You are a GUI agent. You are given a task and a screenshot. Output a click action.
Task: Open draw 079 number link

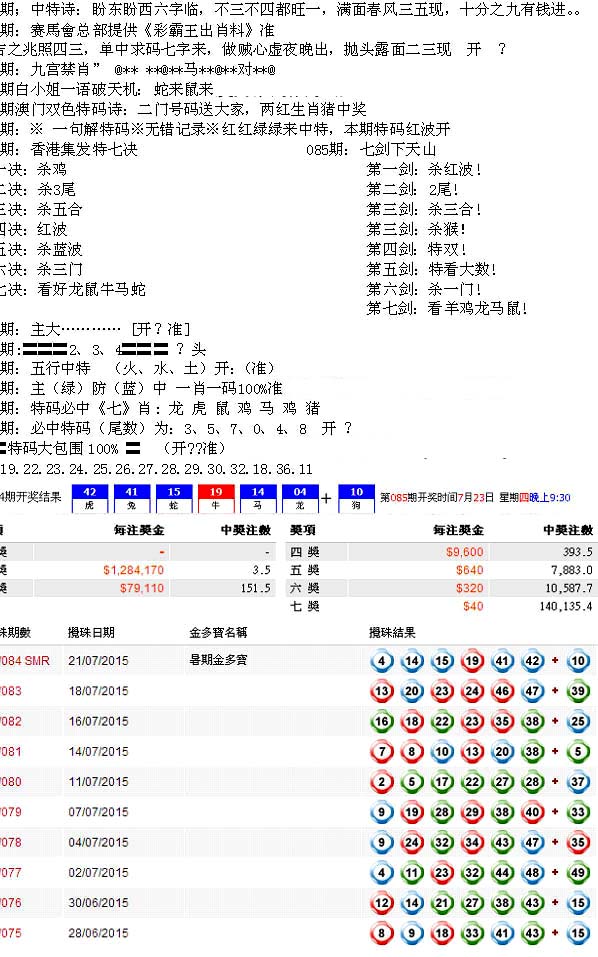point(11,812)
